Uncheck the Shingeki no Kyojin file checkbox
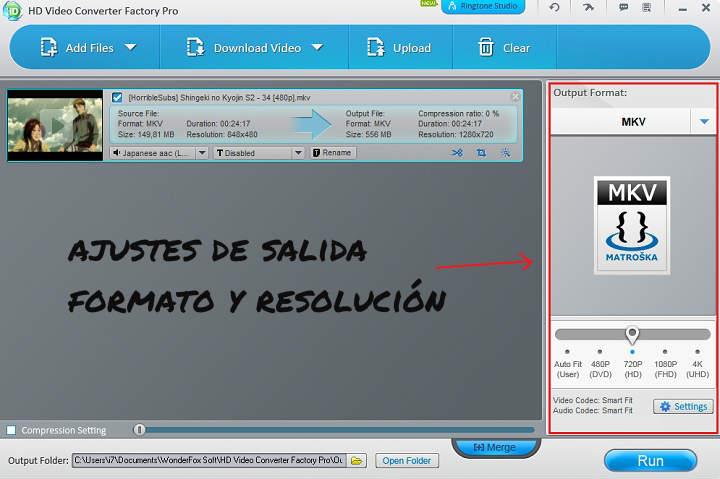This screenshot has width=720, height=479. (x=117, y=97)
